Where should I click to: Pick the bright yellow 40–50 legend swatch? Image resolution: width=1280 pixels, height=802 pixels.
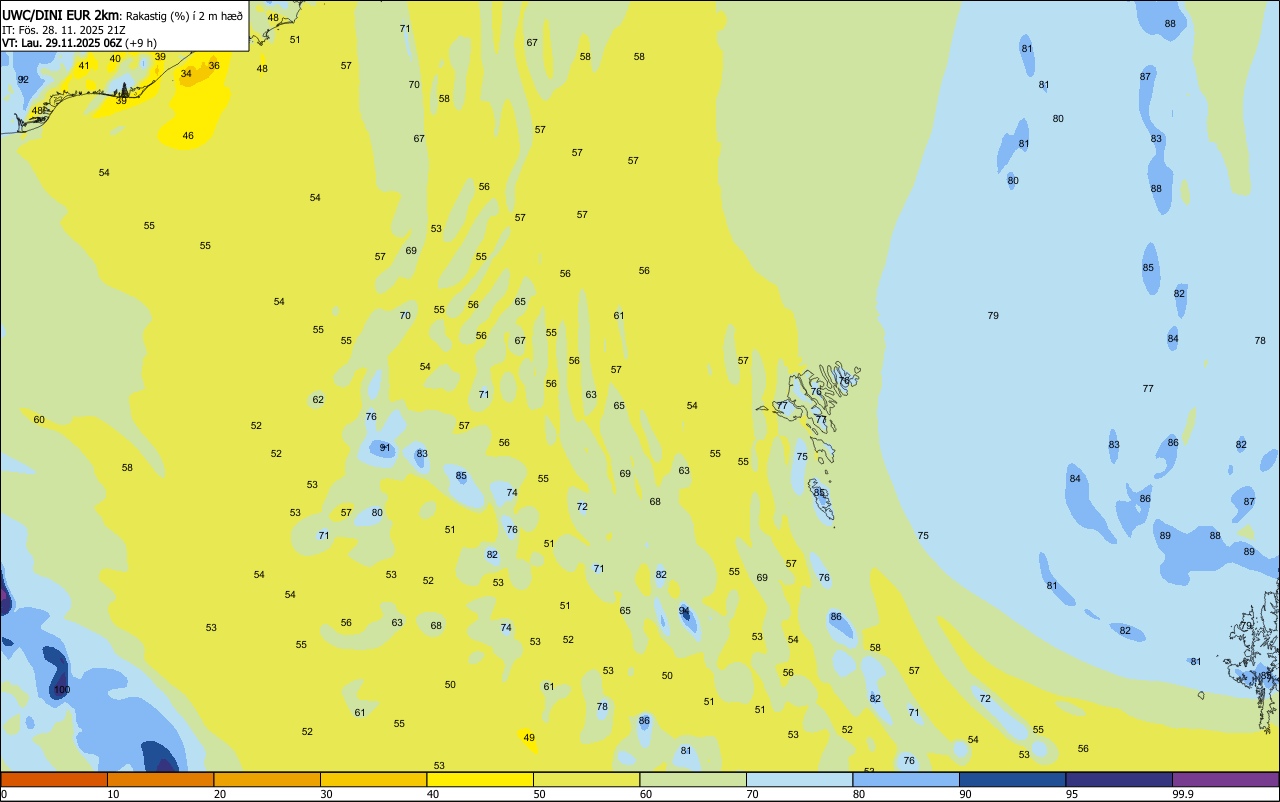tap(480, 779)
